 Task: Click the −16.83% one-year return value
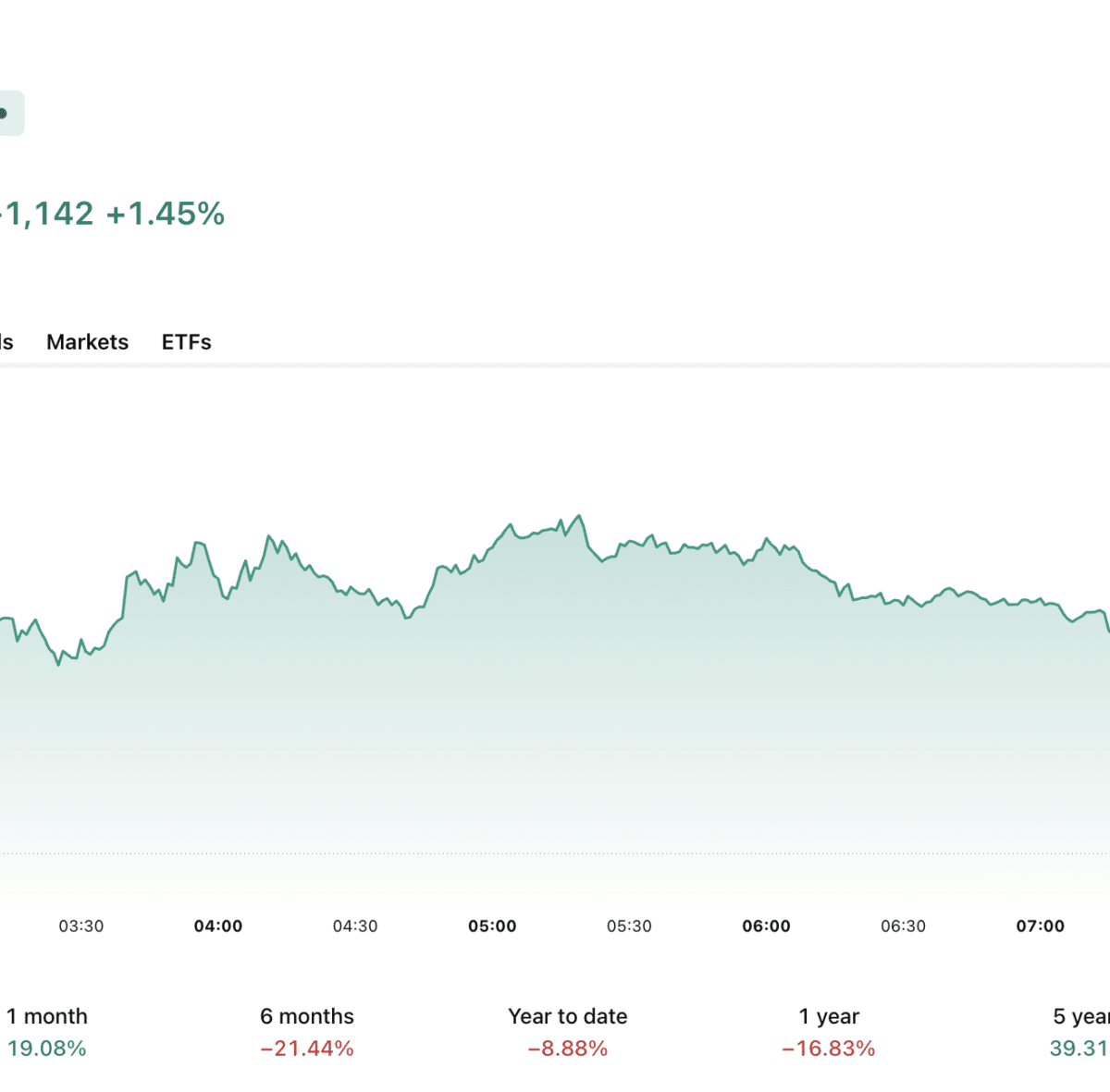(x=829, y=1049)
